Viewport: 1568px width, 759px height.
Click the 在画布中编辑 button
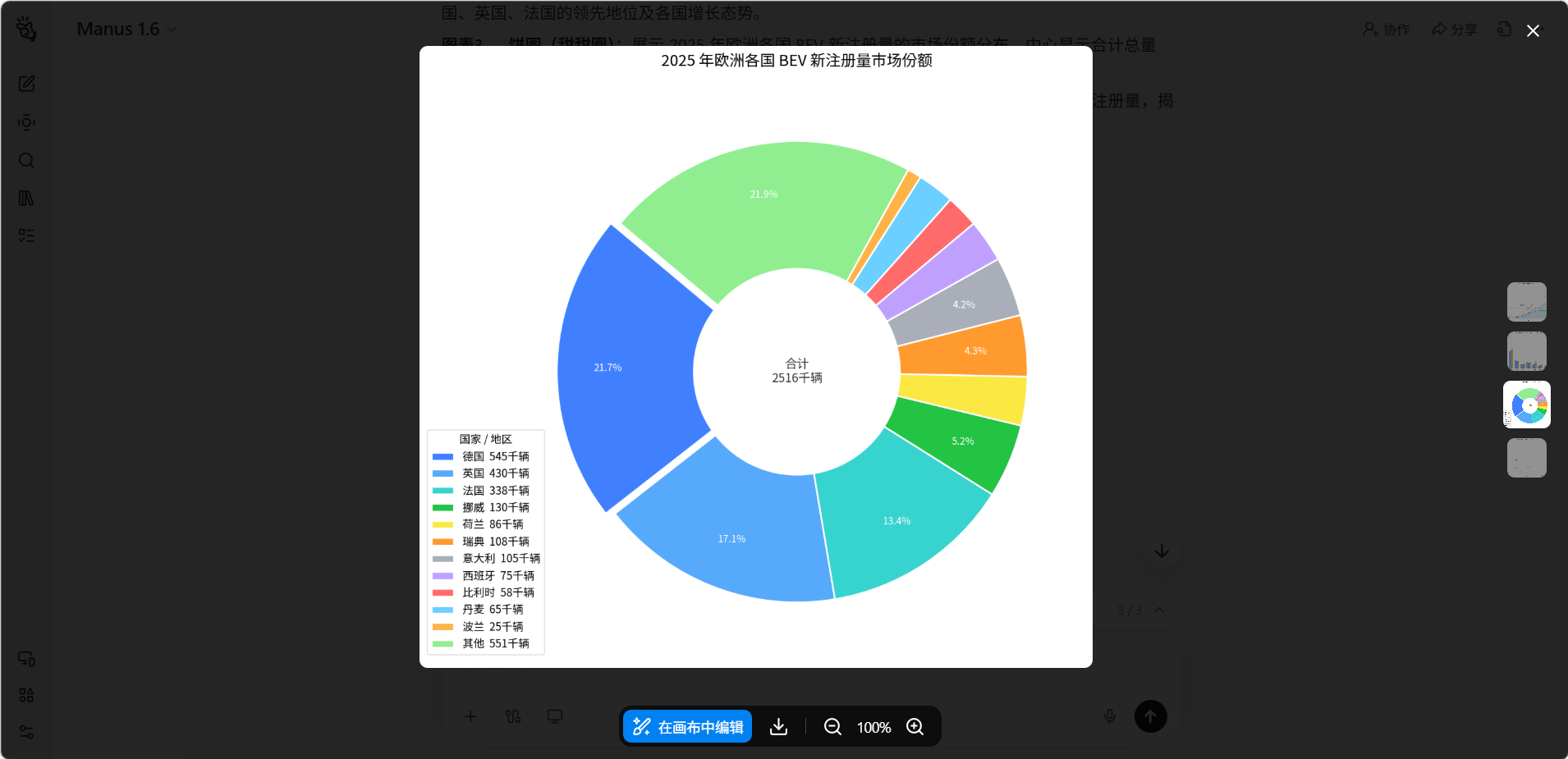[688, 727]
